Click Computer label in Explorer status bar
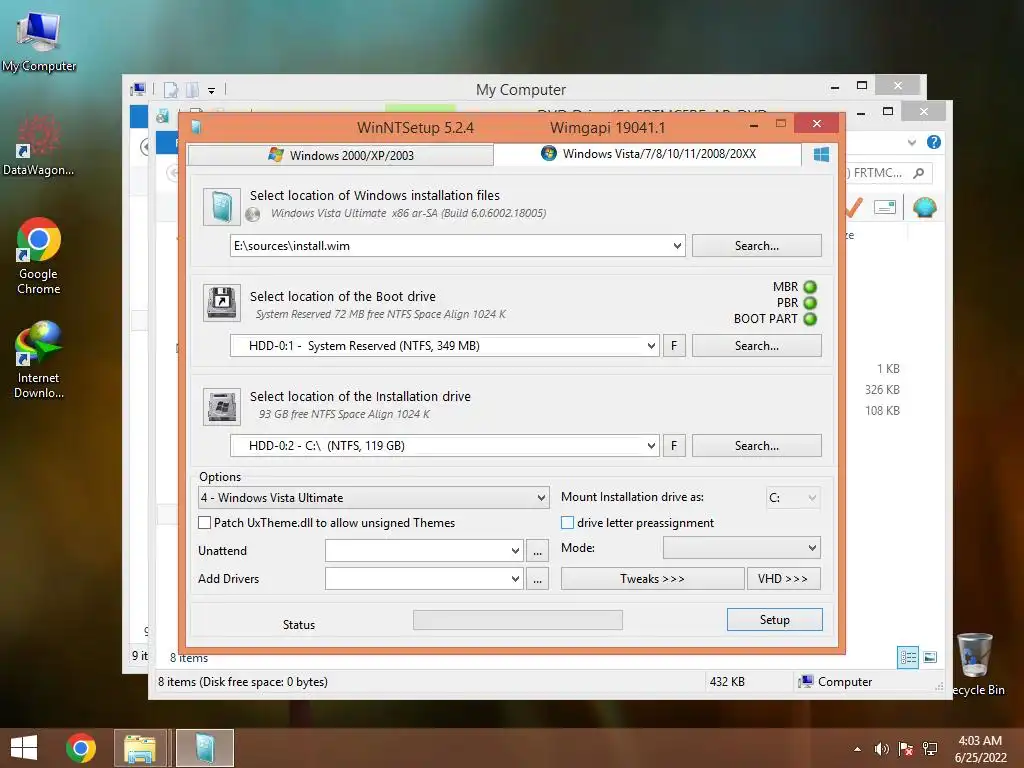 pos(844,682)
